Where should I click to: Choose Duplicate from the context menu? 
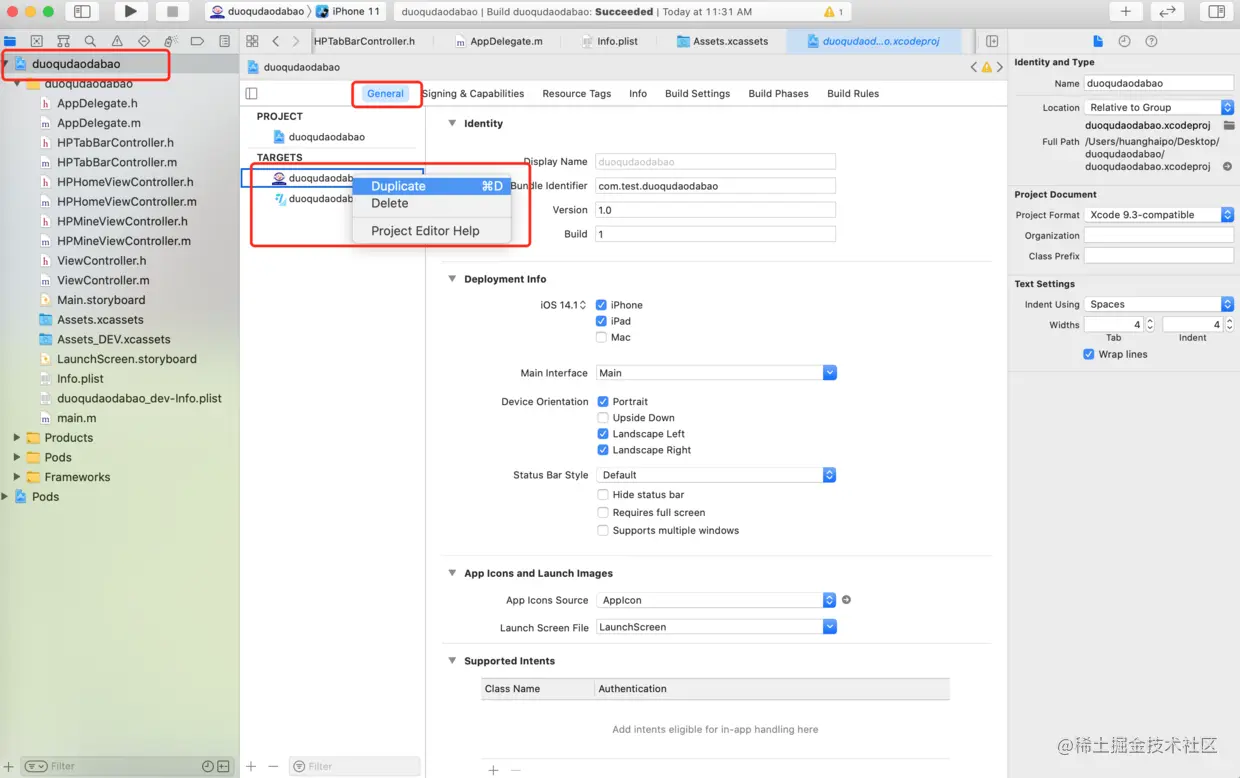431,186
